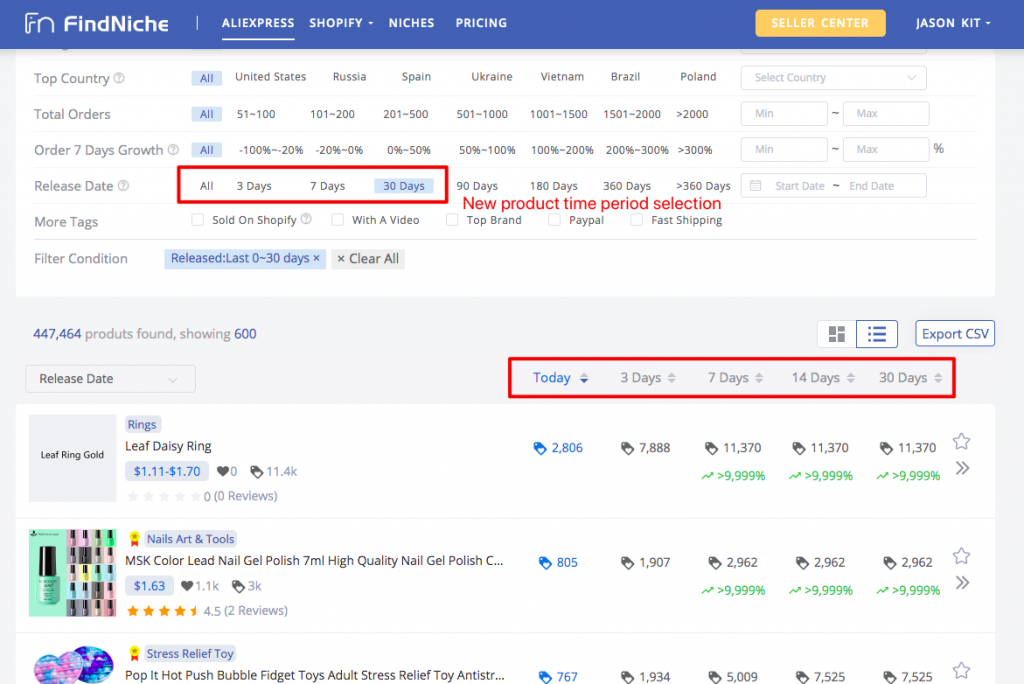Sort products by Today orders
The image size is (1024, 684).
click(560, 378)
